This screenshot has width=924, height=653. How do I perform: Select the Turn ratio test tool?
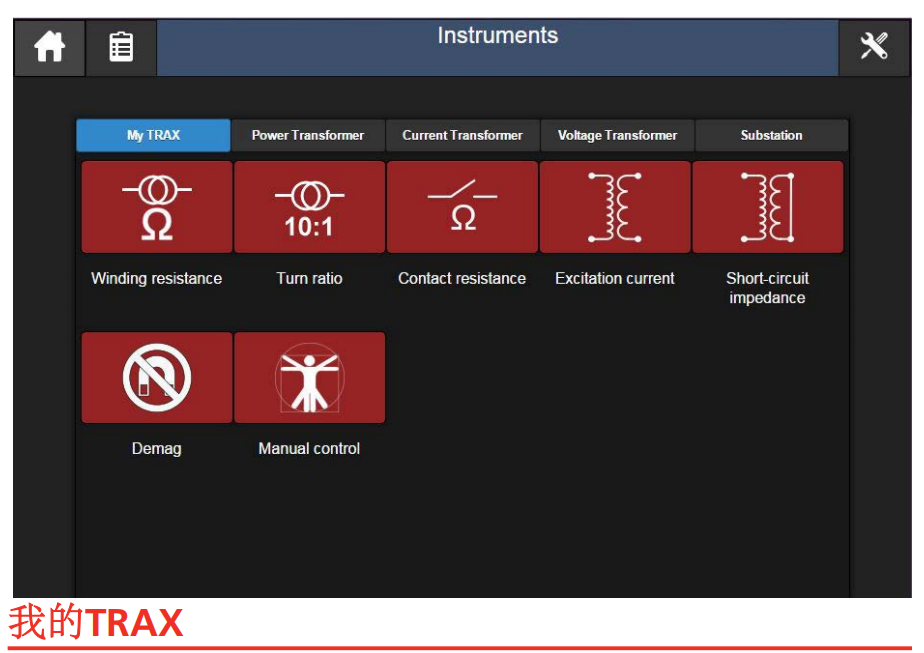click(309, 206)
